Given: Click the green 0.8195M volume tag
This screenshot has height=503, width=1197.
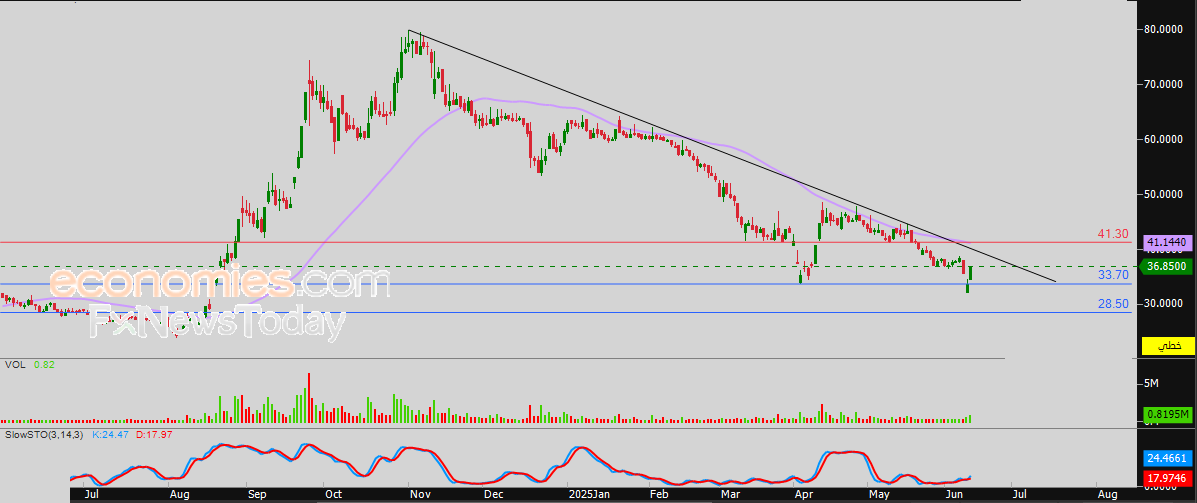Looking at the screenshot, I should (1168, 415).
